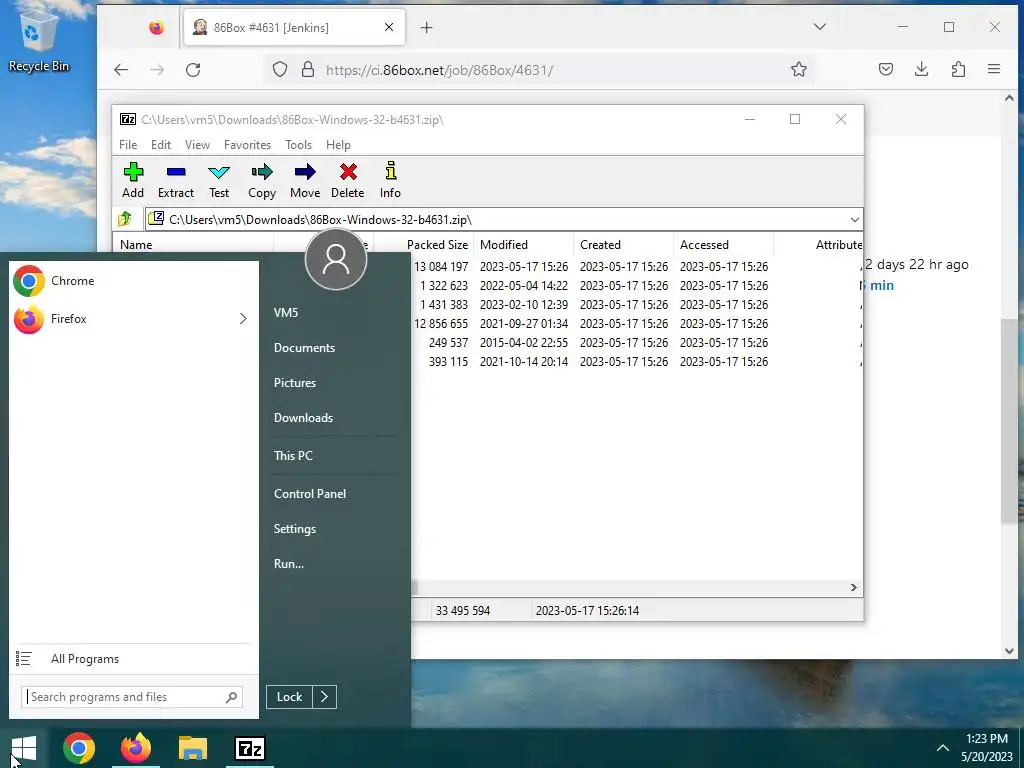Expand the Firefox submenu arrow in Start menu
Image resolution: width=1024 pixels, height=768 pixels.
(x=243, y=319)
